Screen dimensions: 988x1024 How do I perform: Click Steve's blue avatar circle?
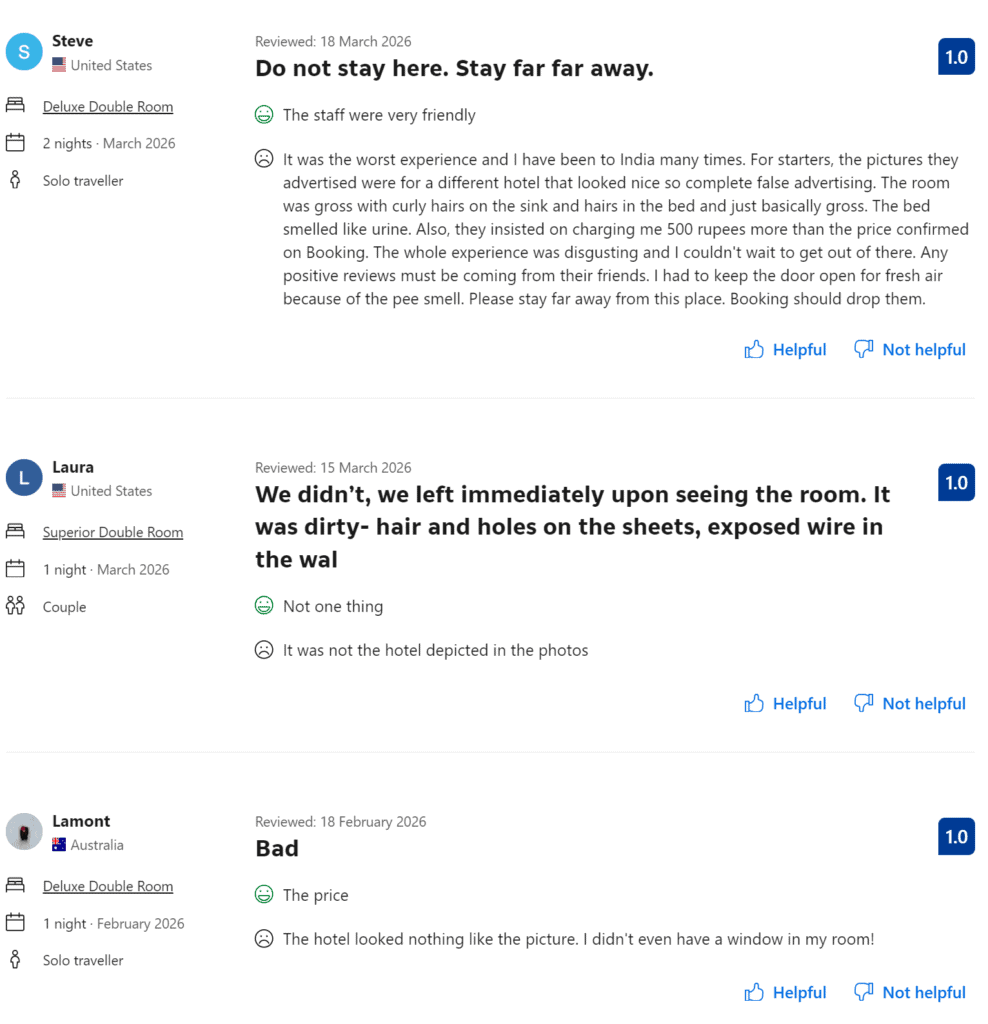24,51
